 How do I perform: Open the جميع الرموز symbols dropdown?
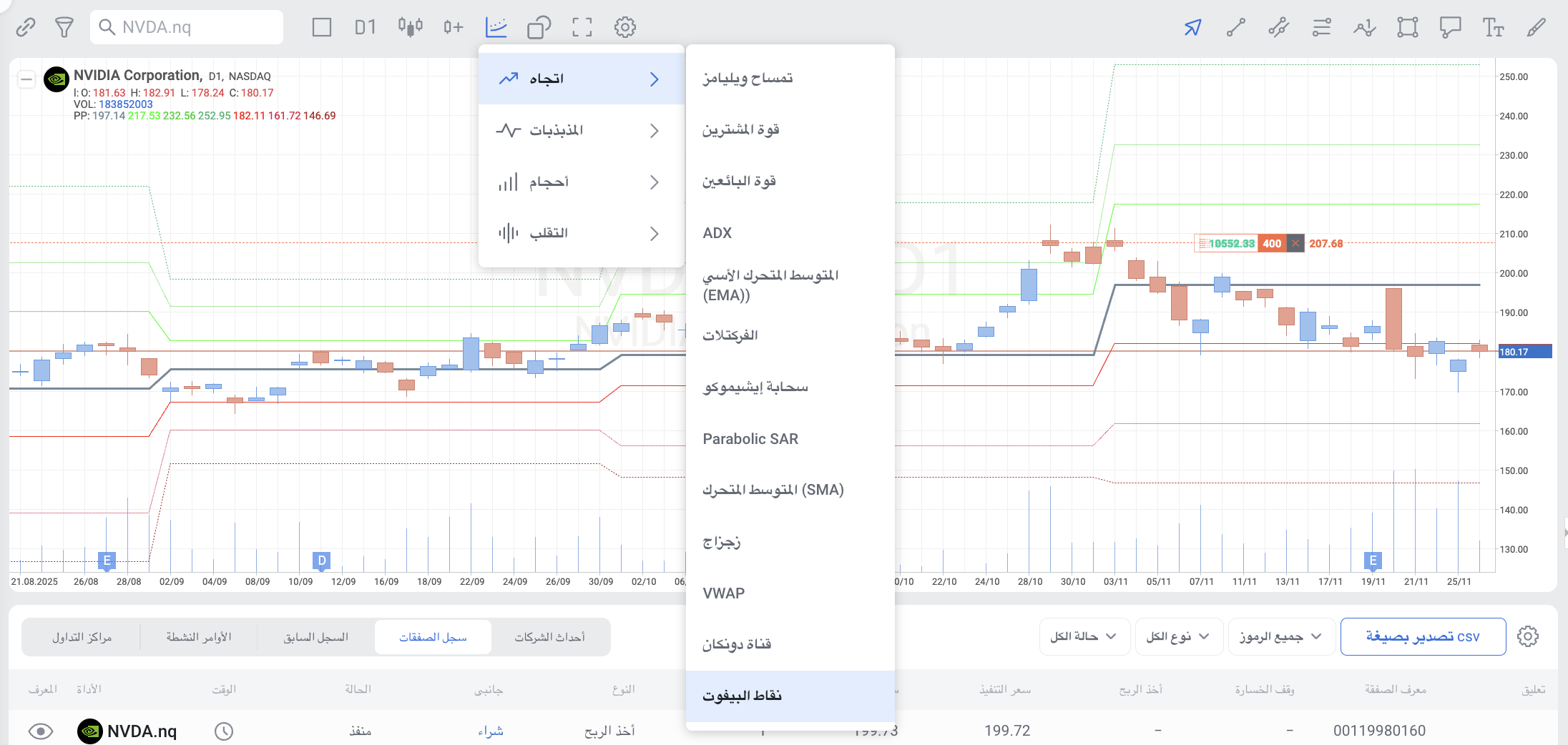(x=1281, y=636)
